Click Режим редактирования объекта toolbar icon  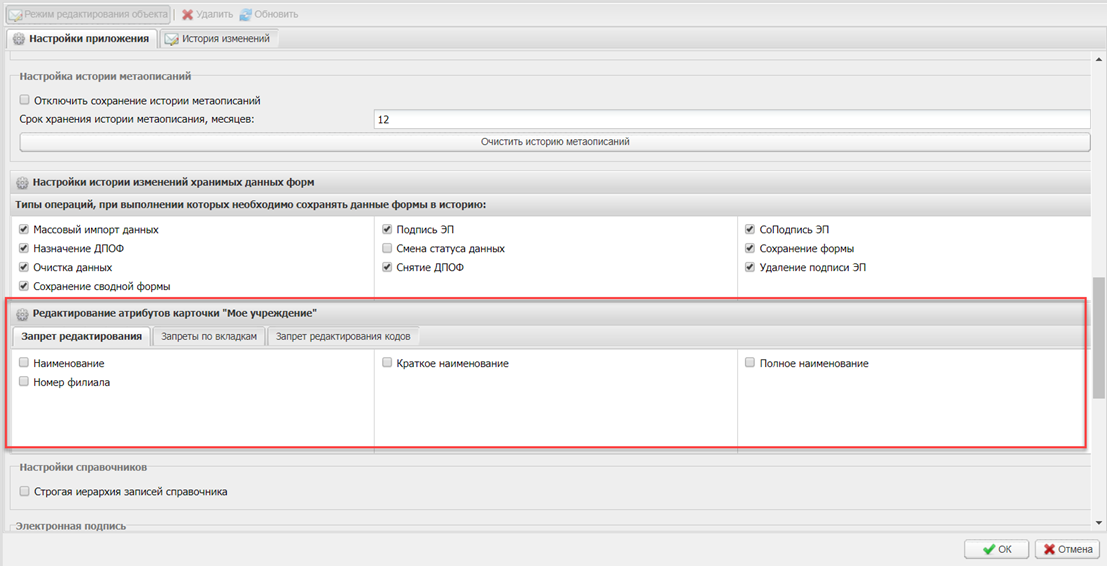click(15, 14)
